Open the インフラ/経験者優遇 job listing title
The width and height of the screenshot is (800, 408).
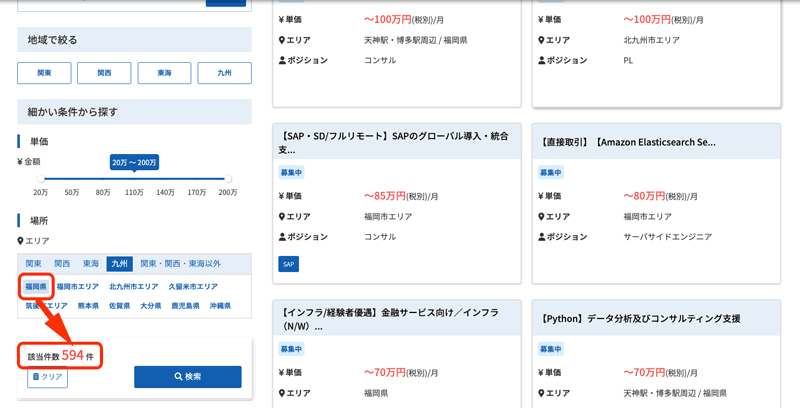(x=388, y=319)
